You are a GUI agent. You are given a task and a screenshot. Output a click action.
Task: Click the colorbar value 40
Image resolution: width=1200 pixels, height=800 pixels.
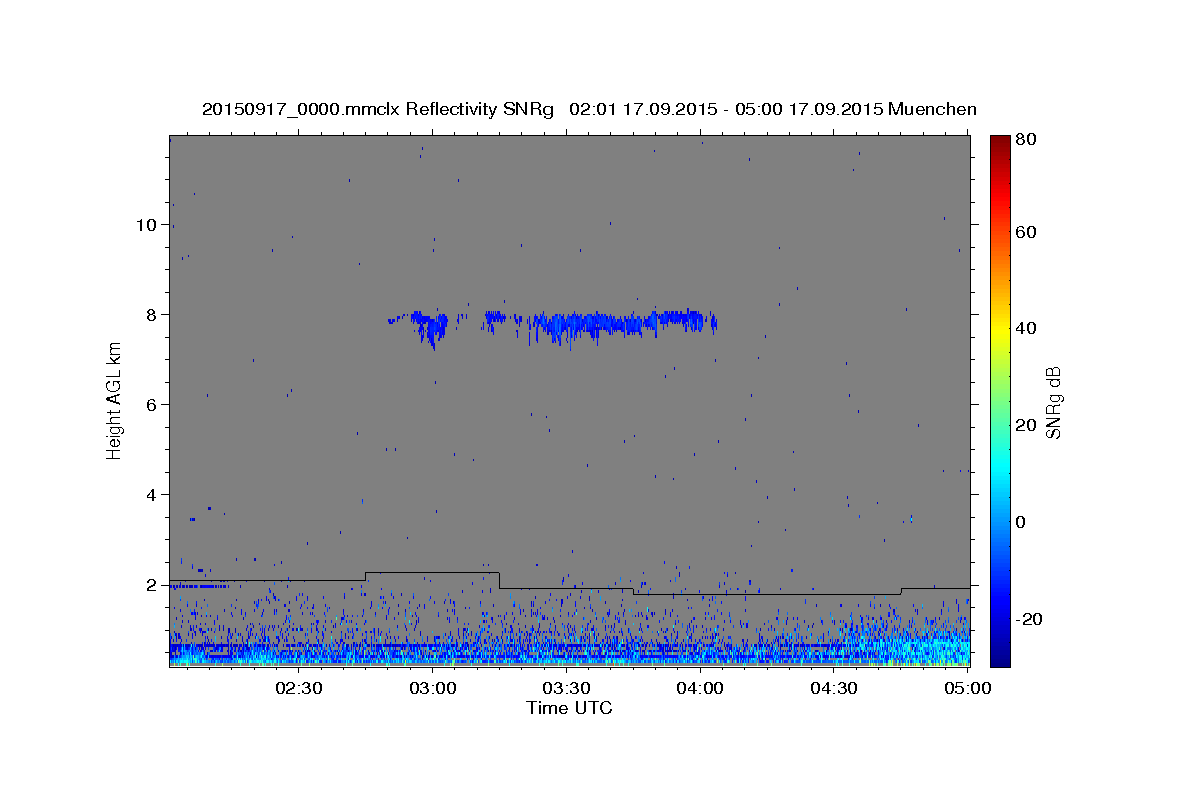1028,329
